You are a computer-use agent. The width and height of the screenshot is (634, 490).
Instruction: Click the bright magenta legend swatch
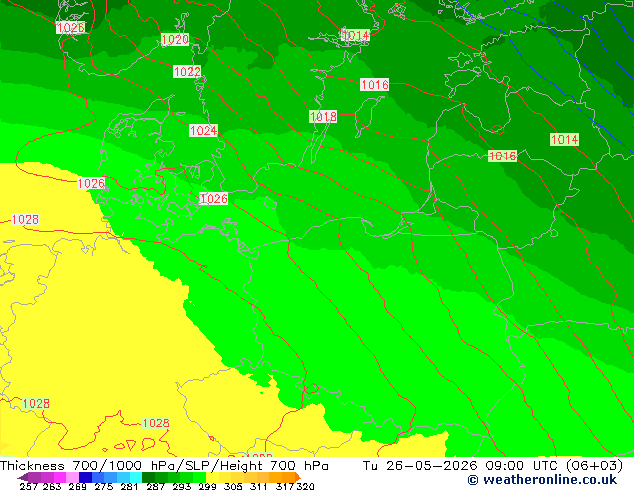(60, 477)
